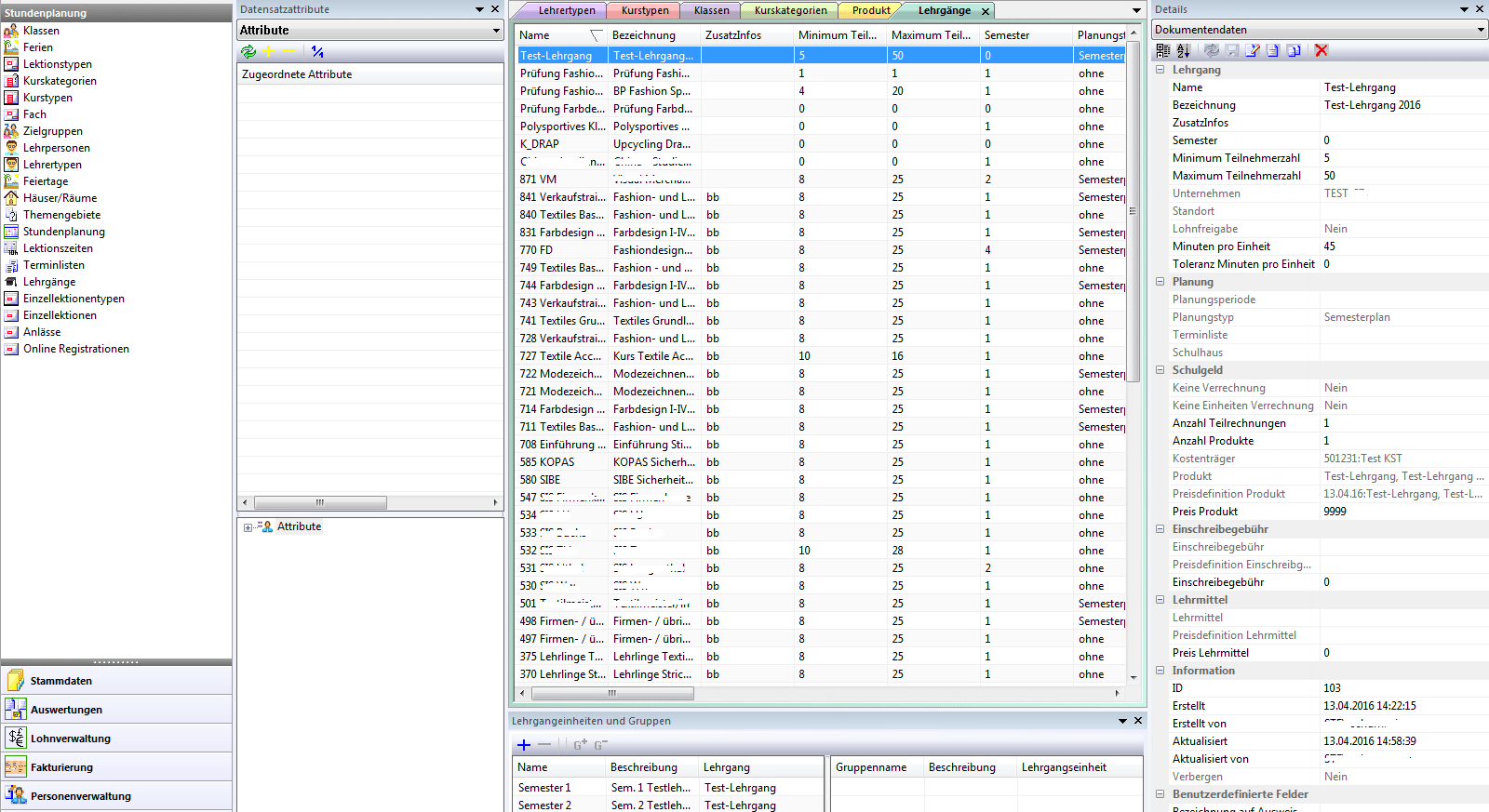This screenshot has height=812, width=1489.
Task: Open the Personenverwaltung module
Action: tap(80, 796)
